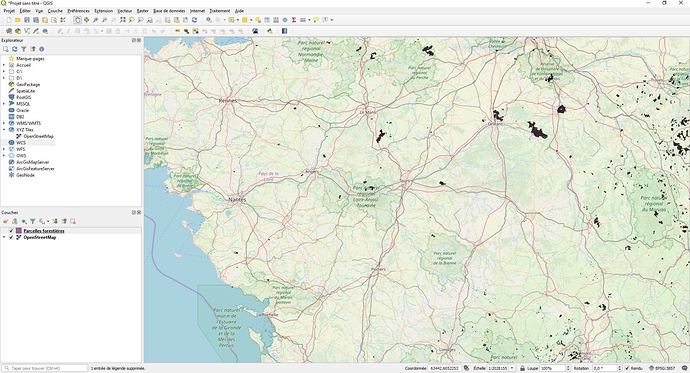The height and width of the screenshot is (373, 690).
Task: Open the Identify Features tool
Action: click(x=209, y=20)
